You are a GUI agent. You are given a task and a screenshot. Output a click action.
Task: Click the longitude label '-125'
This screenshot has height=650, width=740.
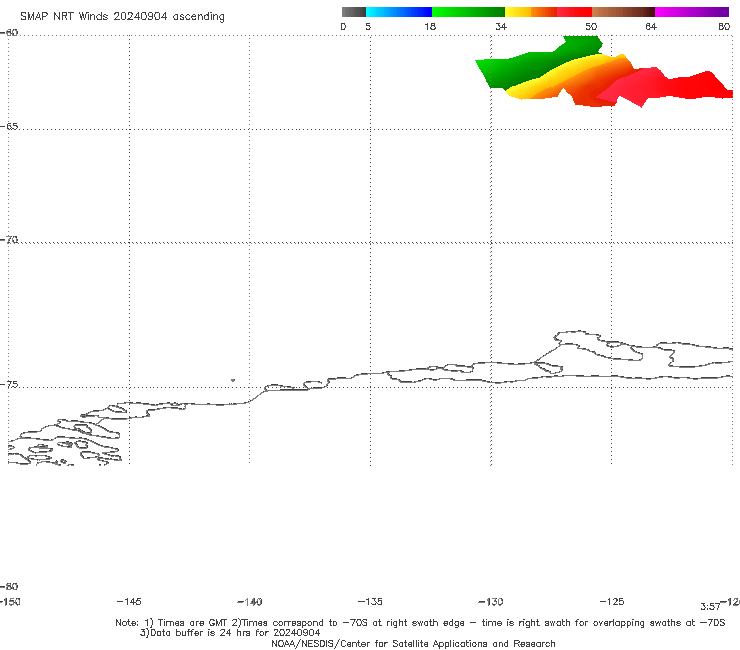coord(612,601)
